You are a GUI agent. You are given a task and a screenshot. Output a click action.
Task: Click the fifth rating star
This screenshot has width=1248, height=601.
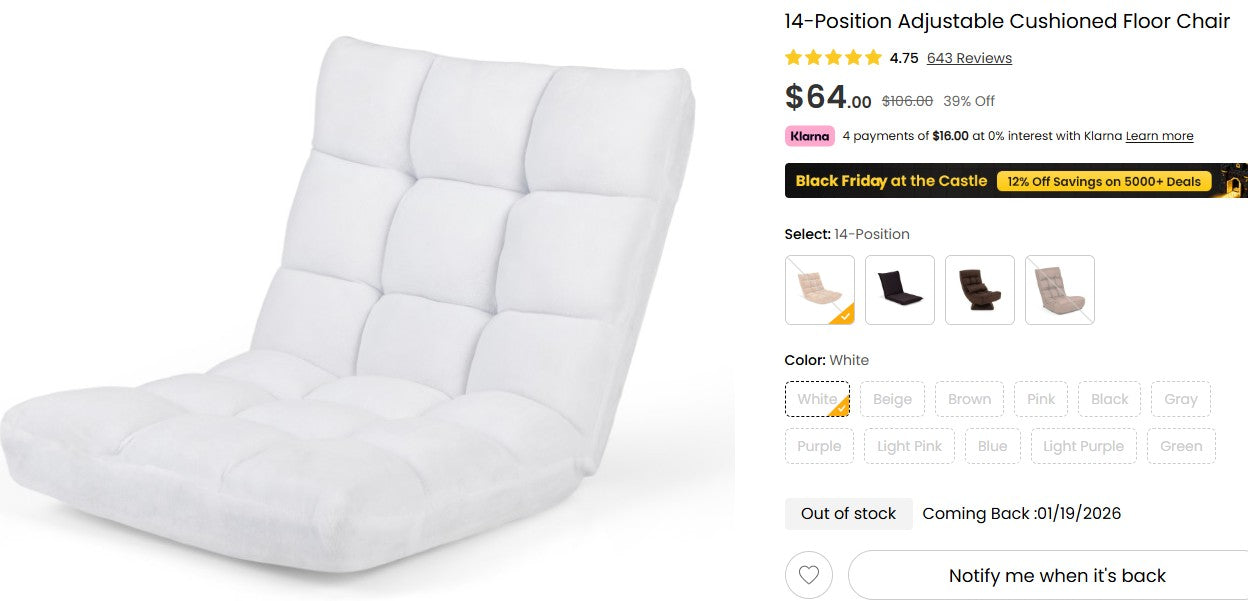coord(873,57)
